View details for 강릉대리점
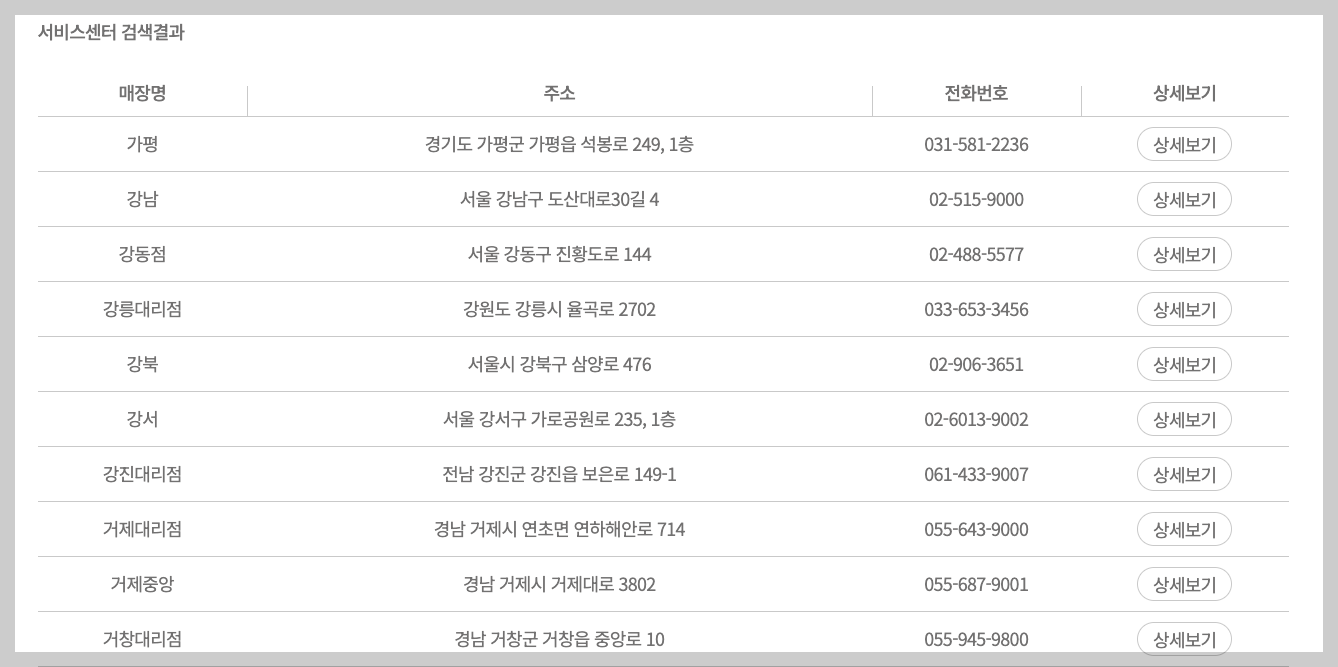 (x=1184, y=309)
